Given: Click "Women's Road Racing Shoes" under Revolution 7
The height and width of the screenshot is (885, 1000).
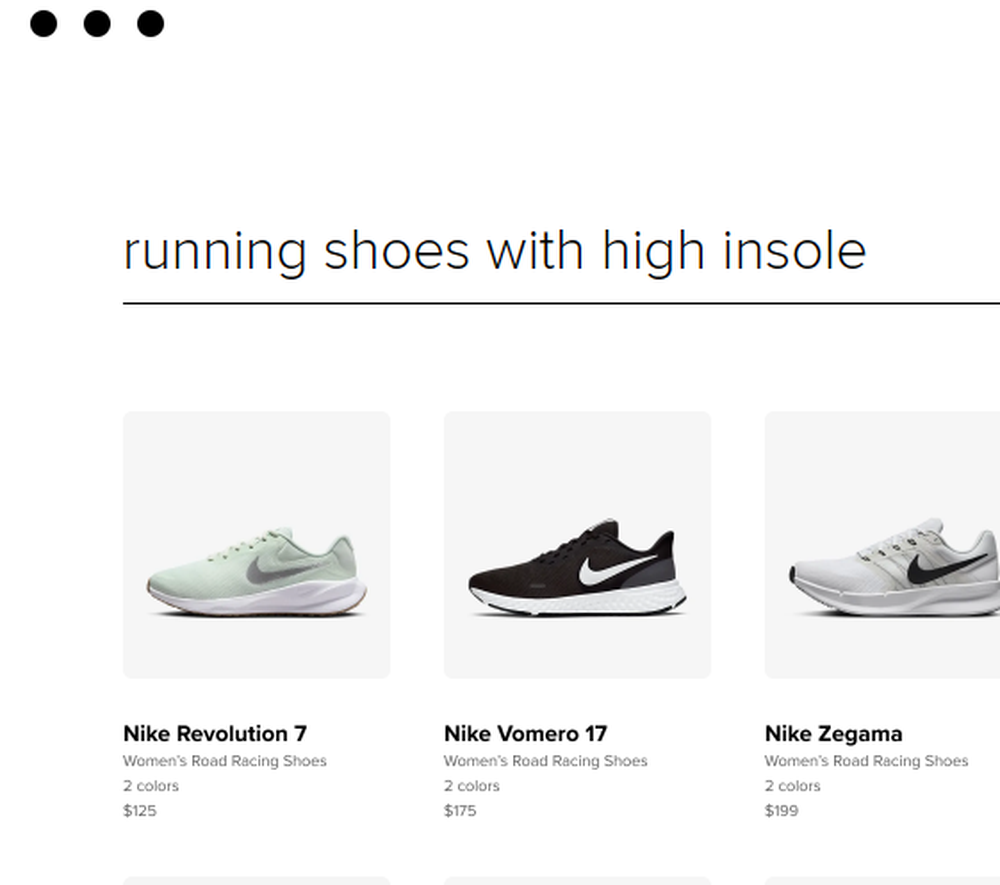Looking at the screenshot, I should pyautogui.click(x=225, y=761).
